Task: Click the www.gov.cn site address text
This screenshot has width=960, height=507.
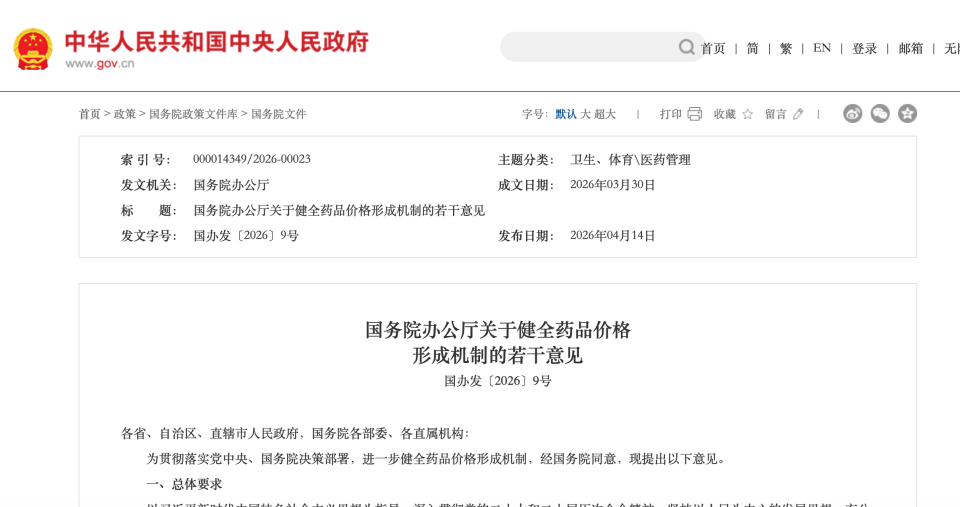Action: click(100, 64)
